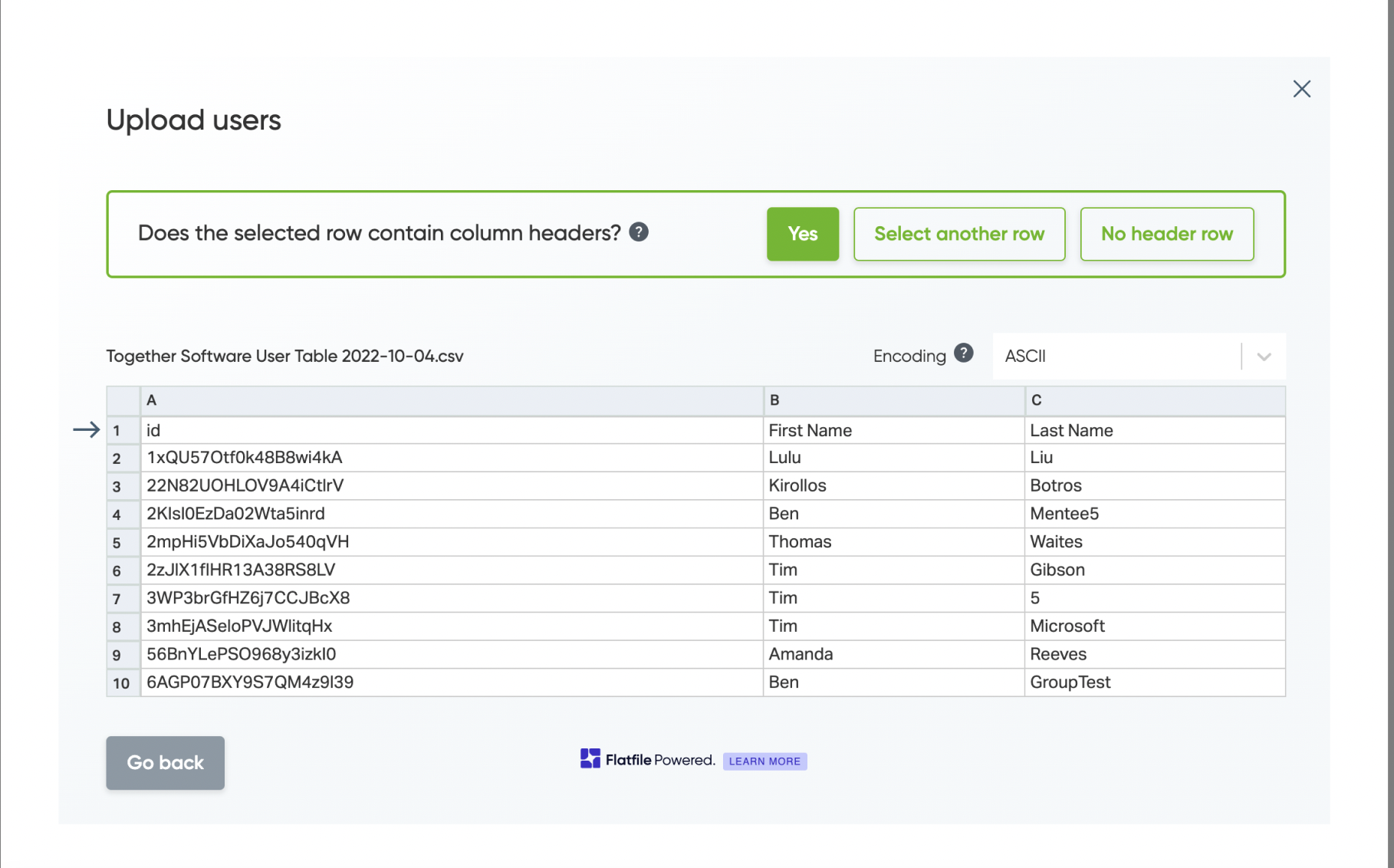The height and width of the screenshot is (868, 1394).
Task: Click the 'Reeves' cell
Action: [x=1155, y=655]
